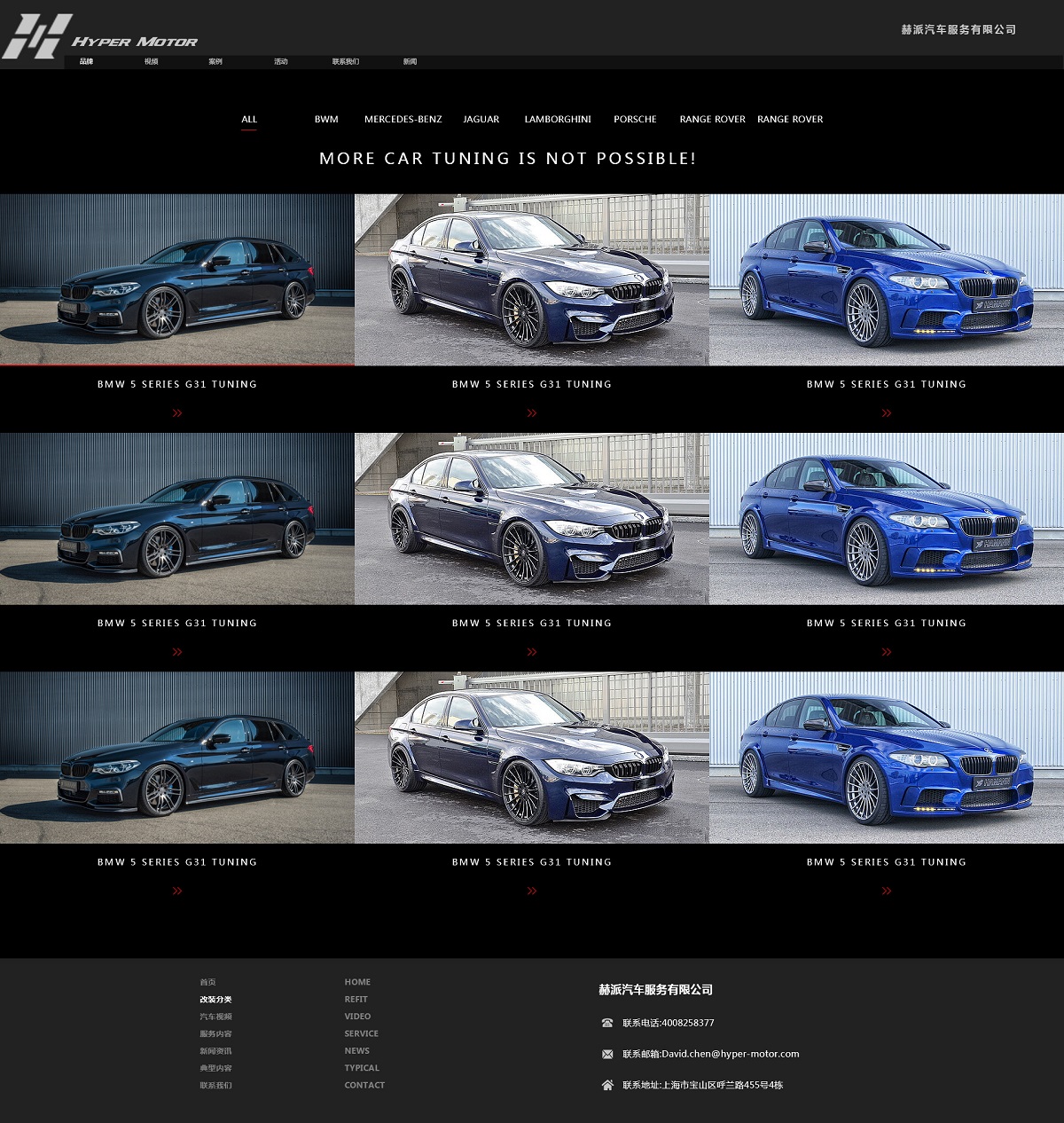The width and height of the screenshot is (1064, 1123).
Task: Open third-row navy BMW sedan photo
Action: pos(532,758)
